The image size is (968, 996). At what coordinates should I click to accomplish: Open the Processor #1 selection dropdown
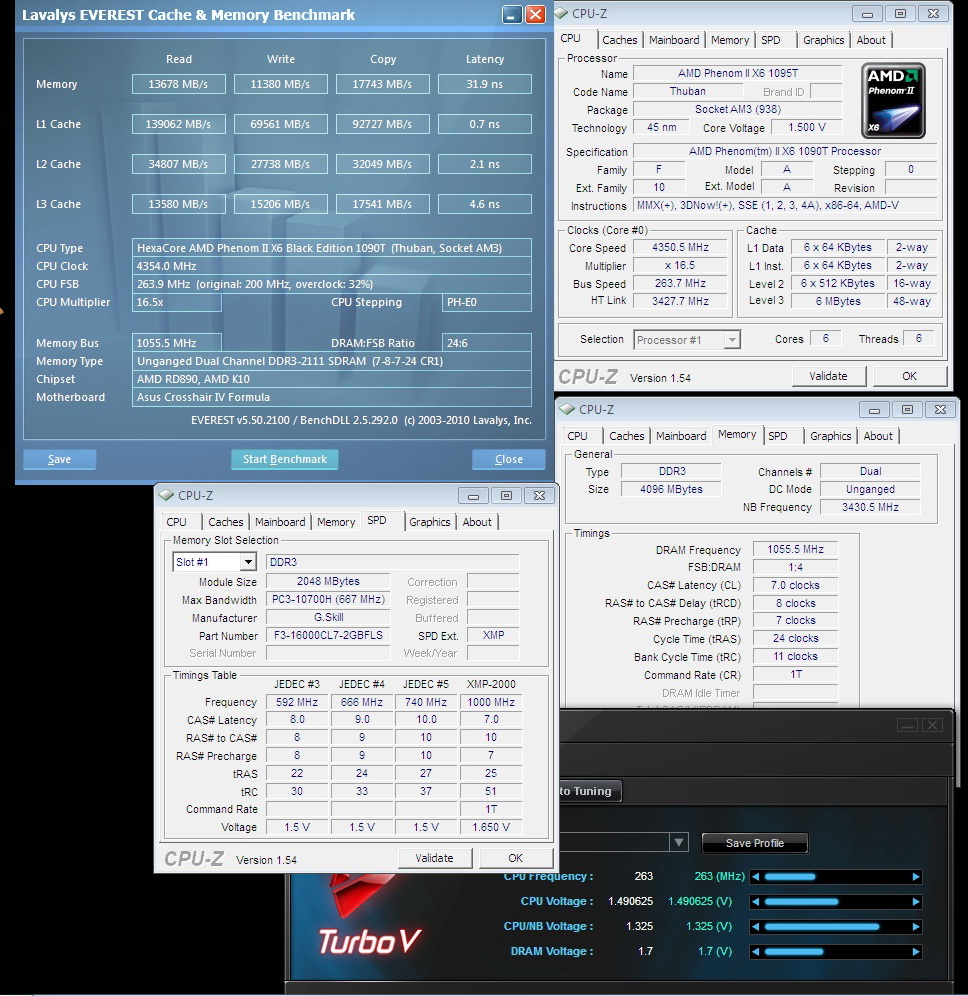[x=732, y=340]
